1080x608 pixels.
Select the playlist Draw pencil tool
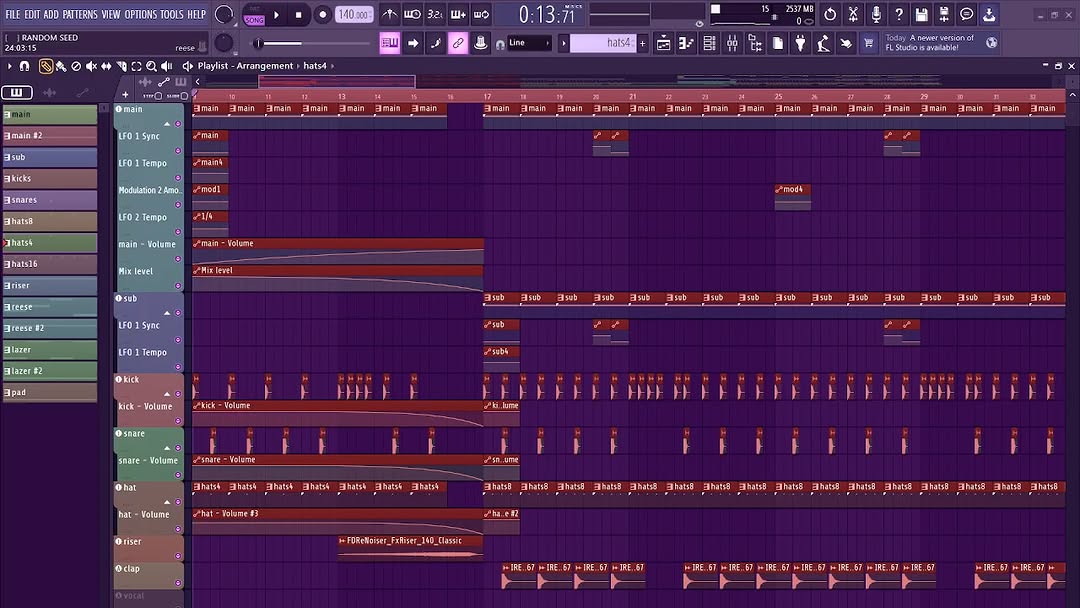(x=45, y=66)
